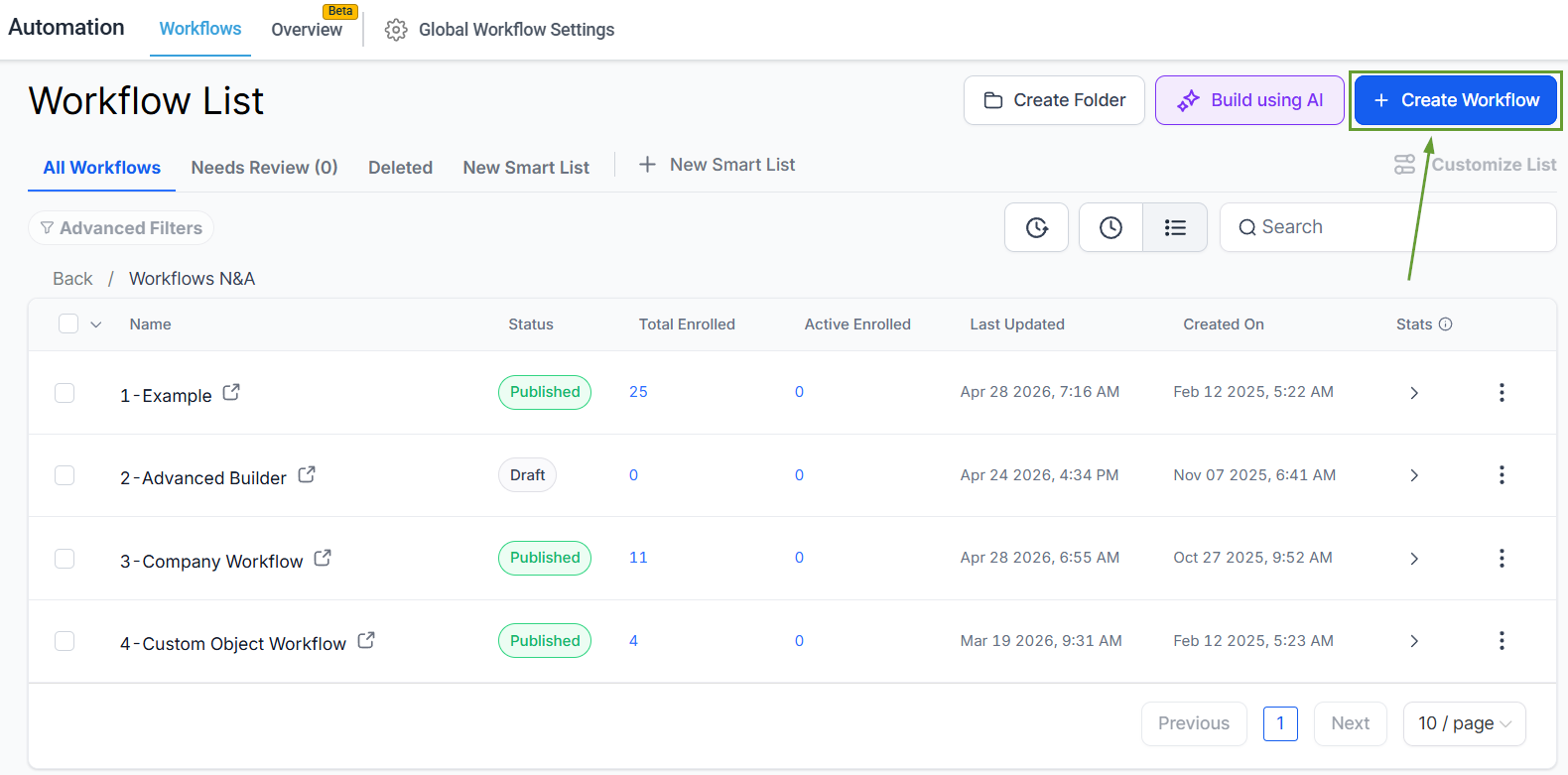Click the funnel icon in Advanced Filters
This screenshot has width=1568, height=775.
[47, 228]
